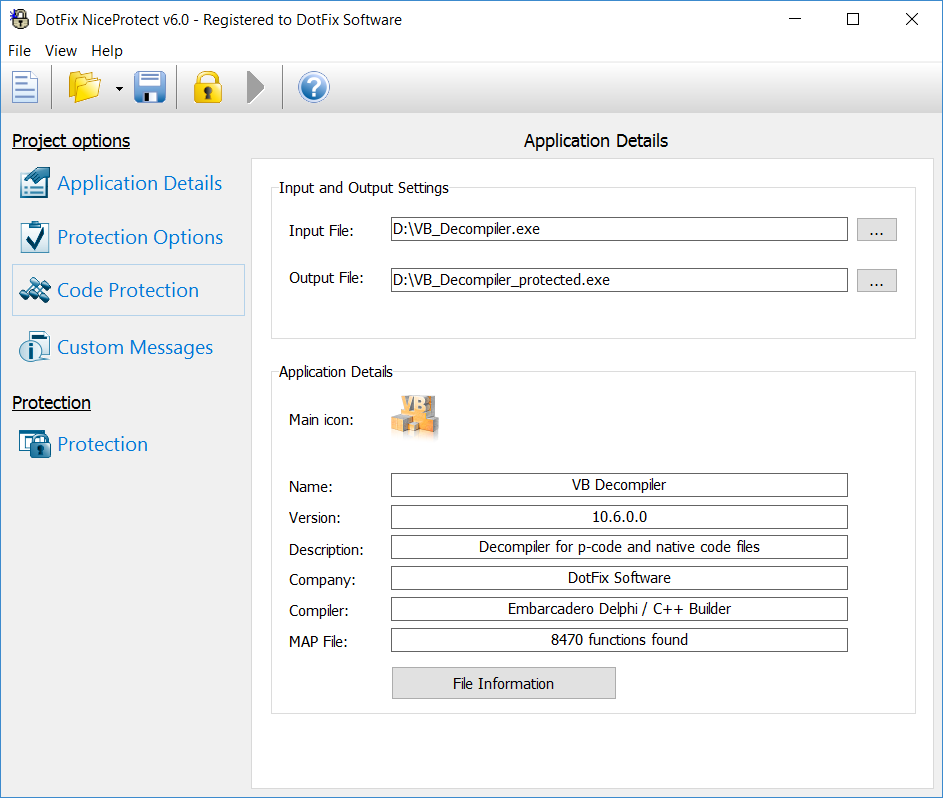Browse for the Input File using ellipsis button

pos(876,230)
